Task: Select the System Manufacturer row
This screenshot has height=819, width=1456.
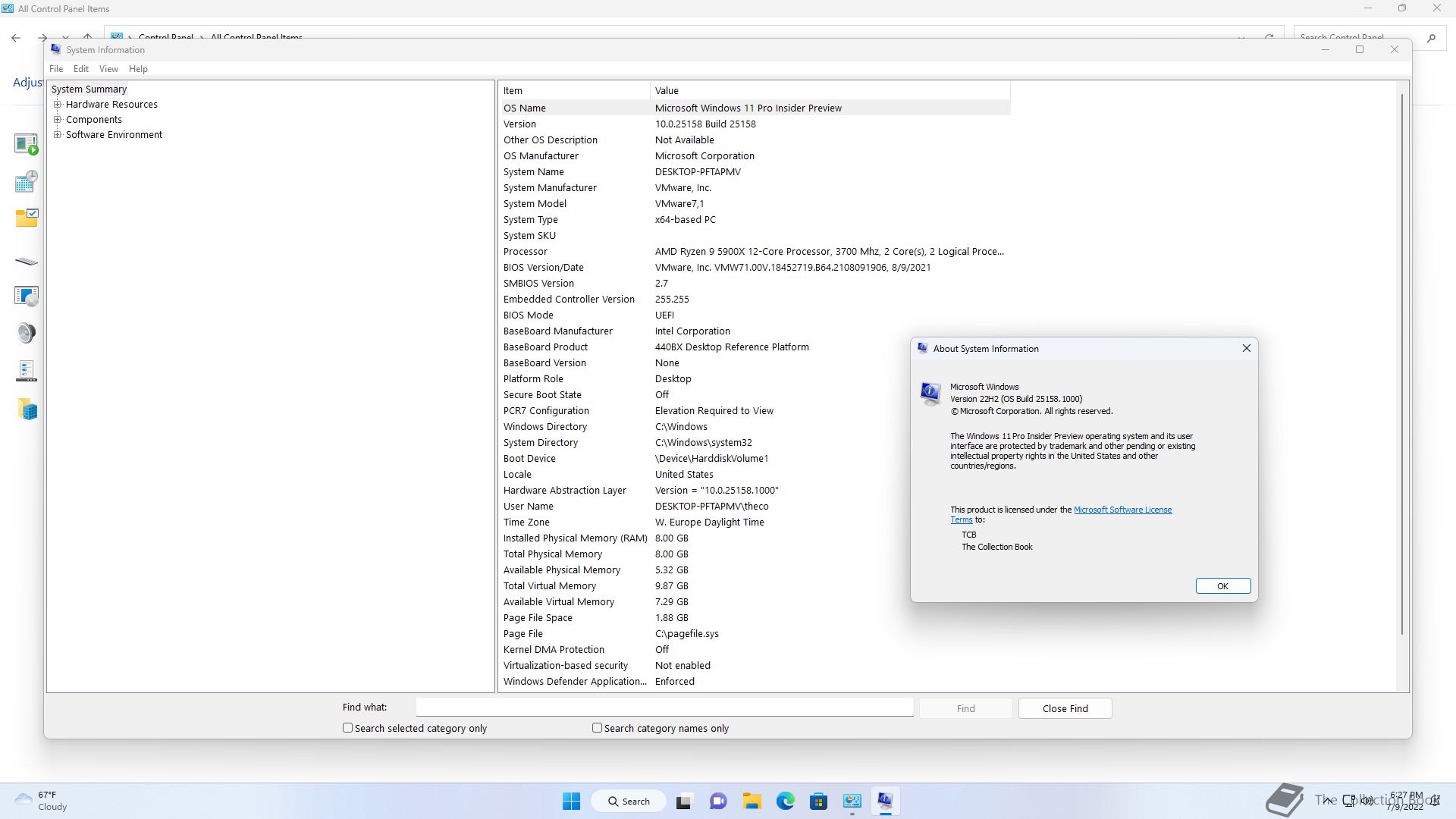Action: coord(755,187)
